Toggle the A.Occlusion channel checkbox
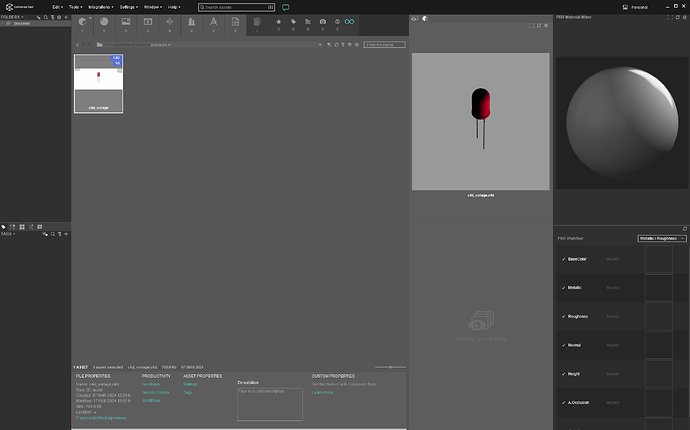The width and height of the screenshot is (690, 430). (563, 403)
